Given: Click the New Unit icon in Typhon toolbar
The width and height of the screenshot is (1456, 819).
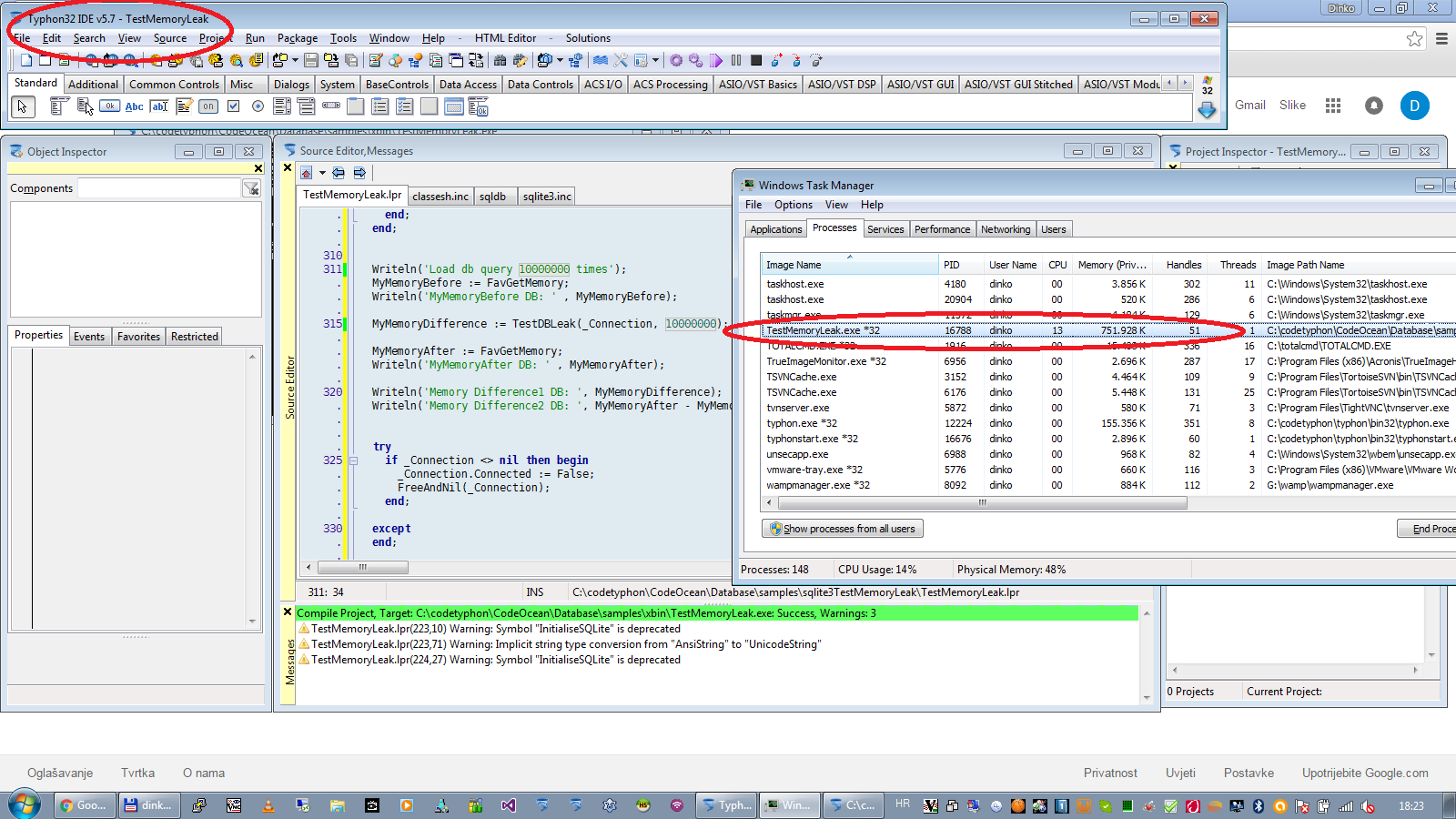Looking at the screenshot, I should click(x=25, y=60).
